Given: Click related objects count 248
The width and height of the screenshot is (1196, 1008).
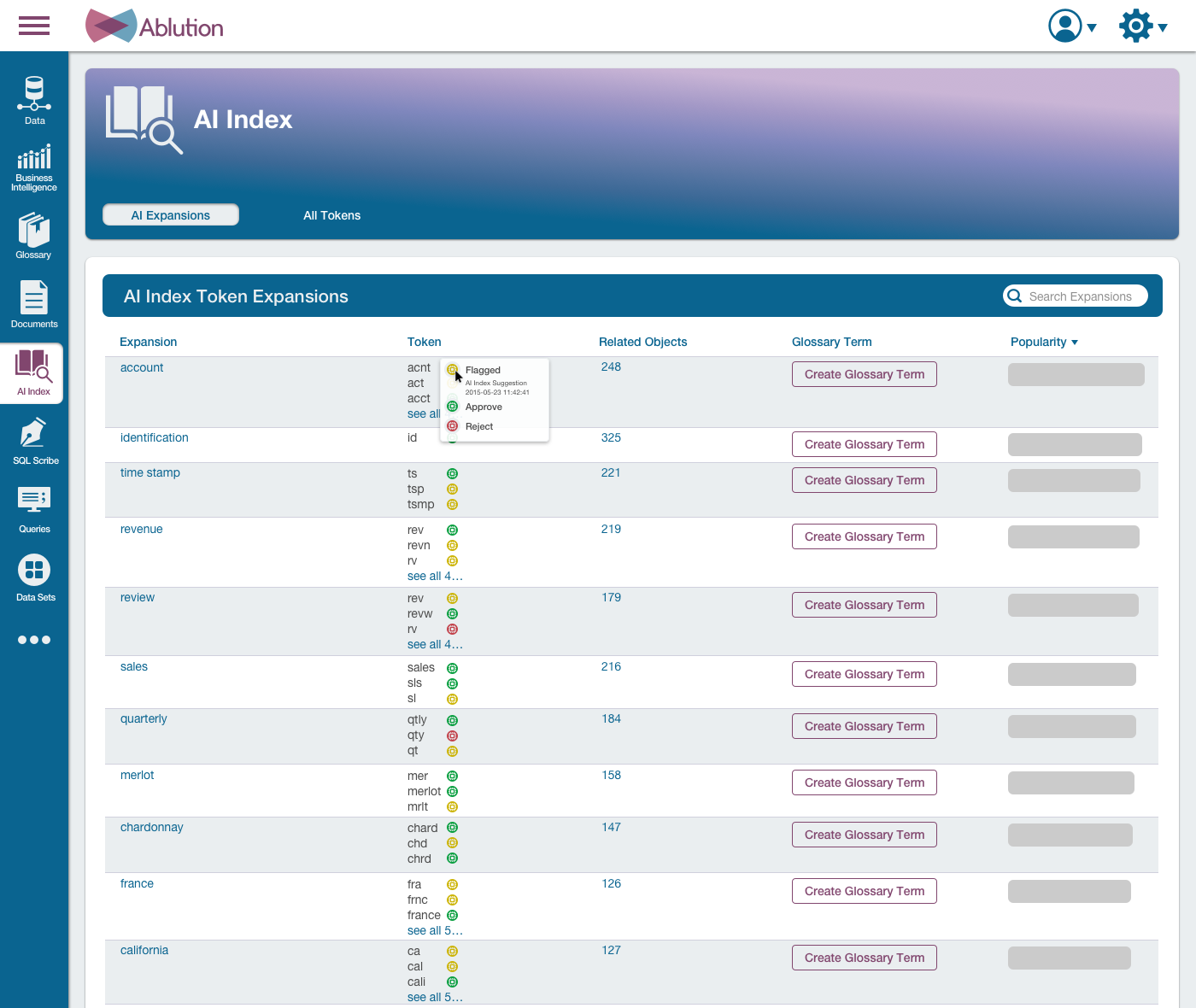Looking at the screenshot, I should [x=611, y=366].
